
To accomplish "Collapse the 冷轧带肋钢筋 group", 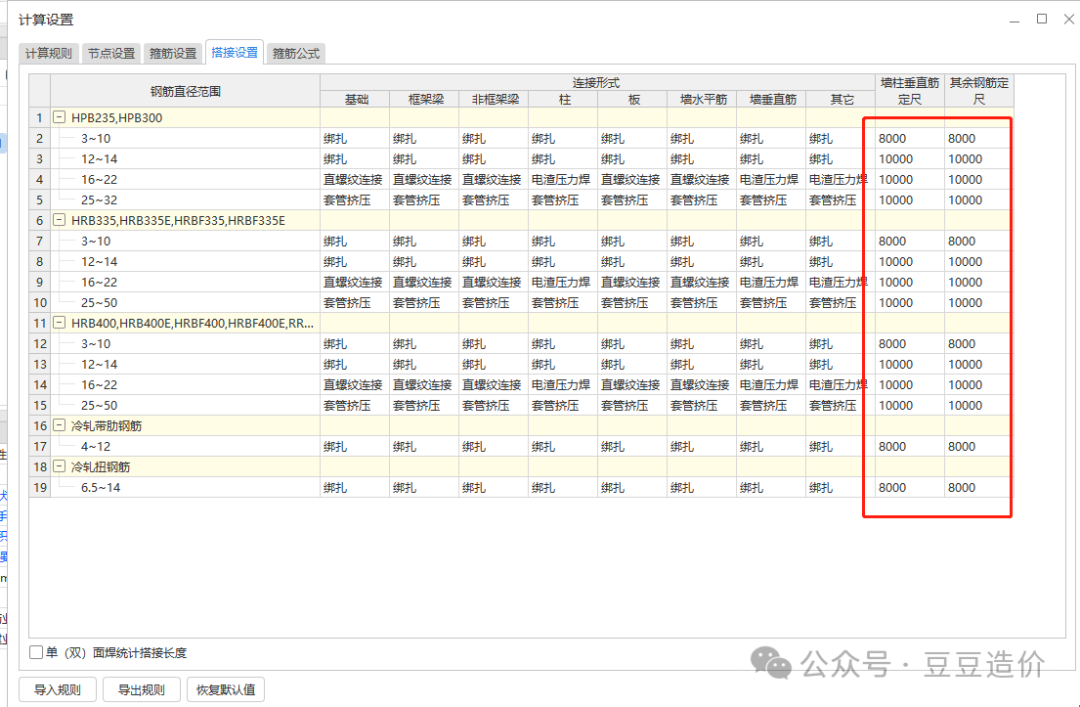I will click(x=60, y=426).
